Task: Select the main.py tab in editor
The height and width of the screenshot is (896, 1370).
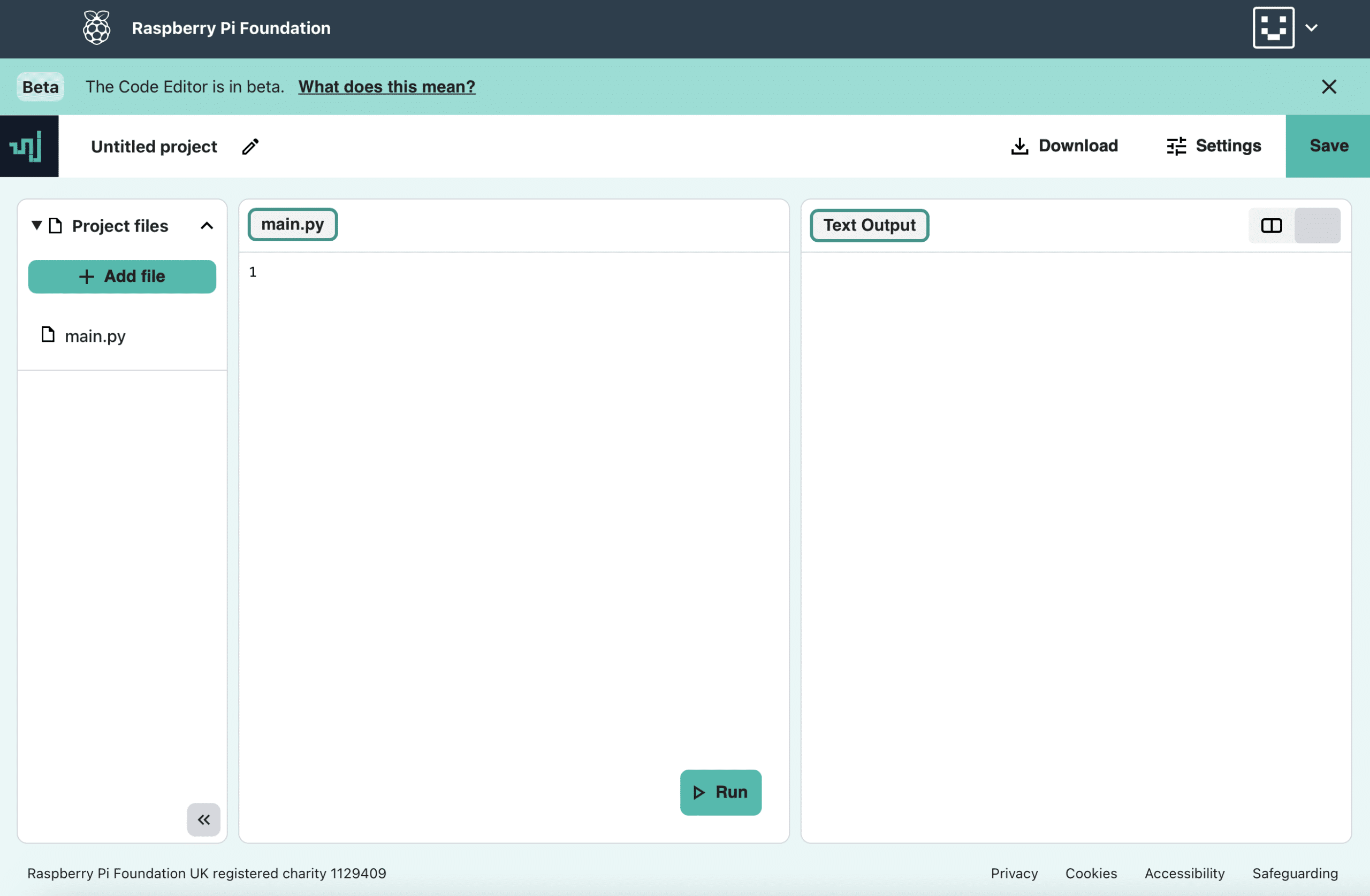Action: click(x=292, y=223)
